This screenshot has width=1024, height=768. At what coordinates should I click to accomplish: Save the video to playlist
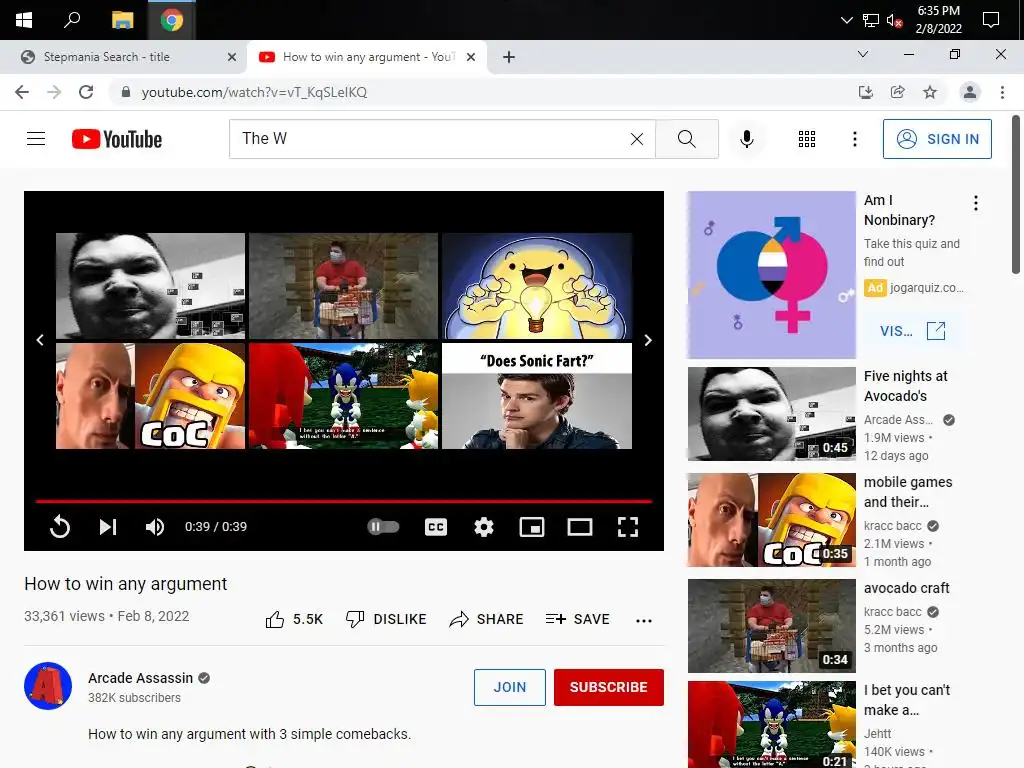577,619
